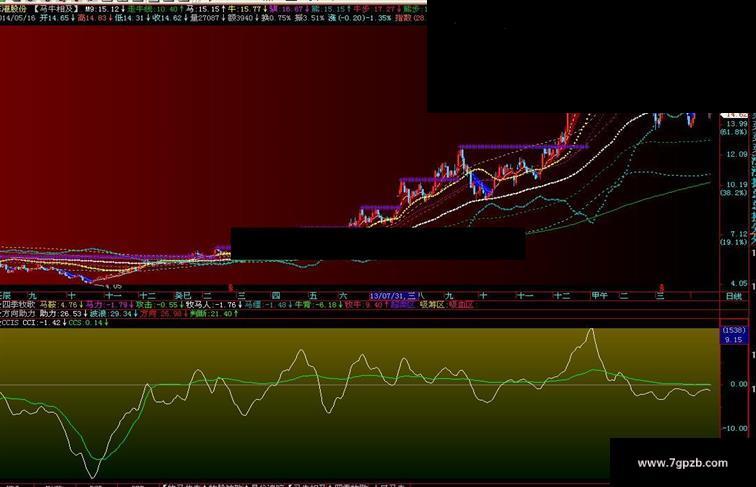
Task: Click the 12.09 price axis label
Action: tap(736, 154)
